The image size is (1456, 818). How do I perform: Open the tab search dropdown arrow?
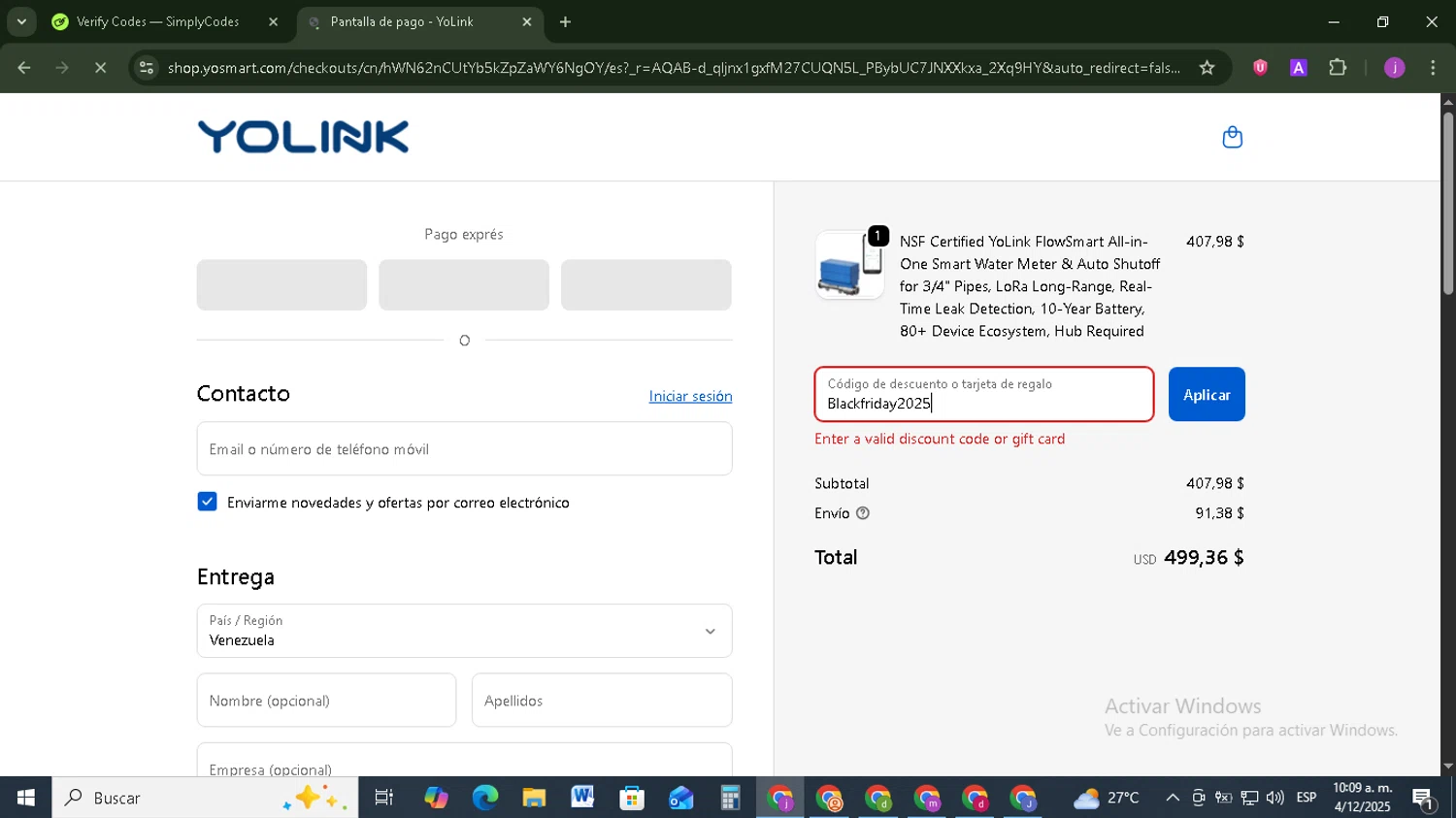point(21,21)
